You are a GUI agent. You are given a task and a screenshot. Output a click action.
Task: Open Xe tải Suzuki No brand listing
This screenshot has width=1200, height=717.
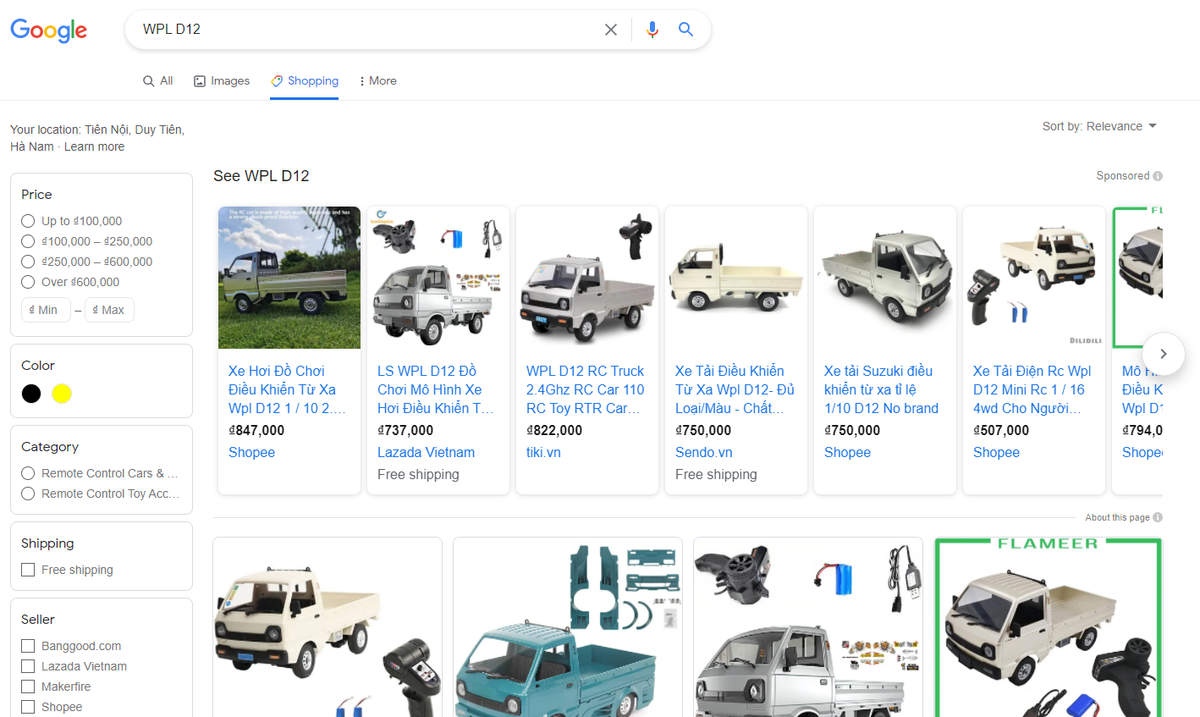883,390
